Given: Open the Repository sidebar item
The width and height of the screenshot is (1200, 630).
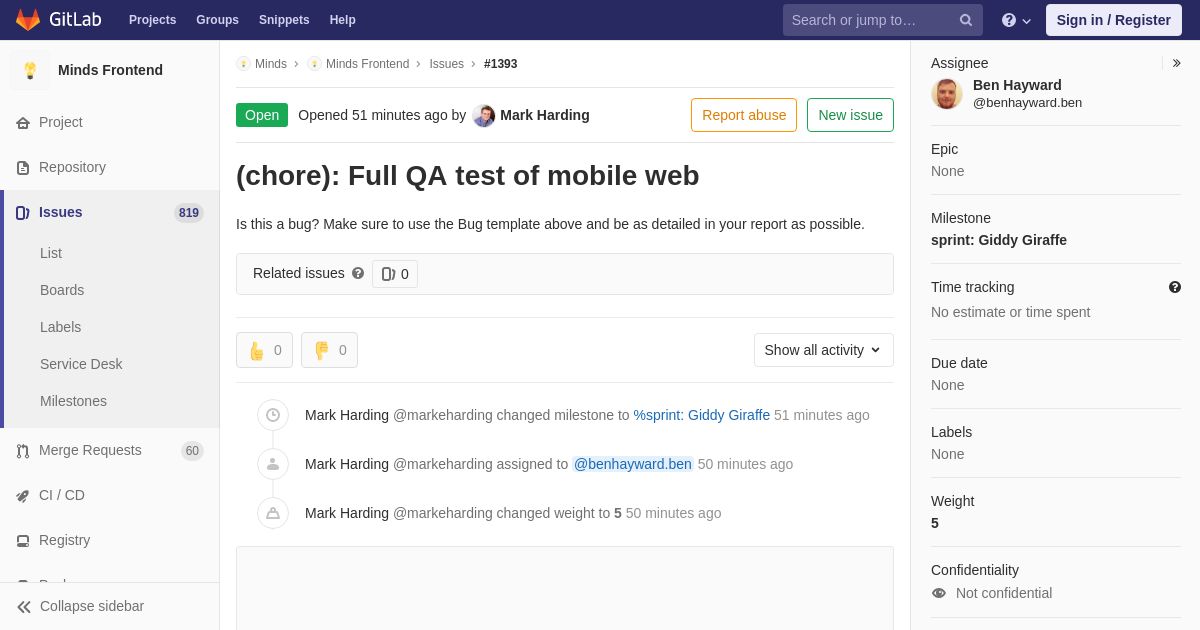Looking at the screenshot, I should [x=72, y=167].
